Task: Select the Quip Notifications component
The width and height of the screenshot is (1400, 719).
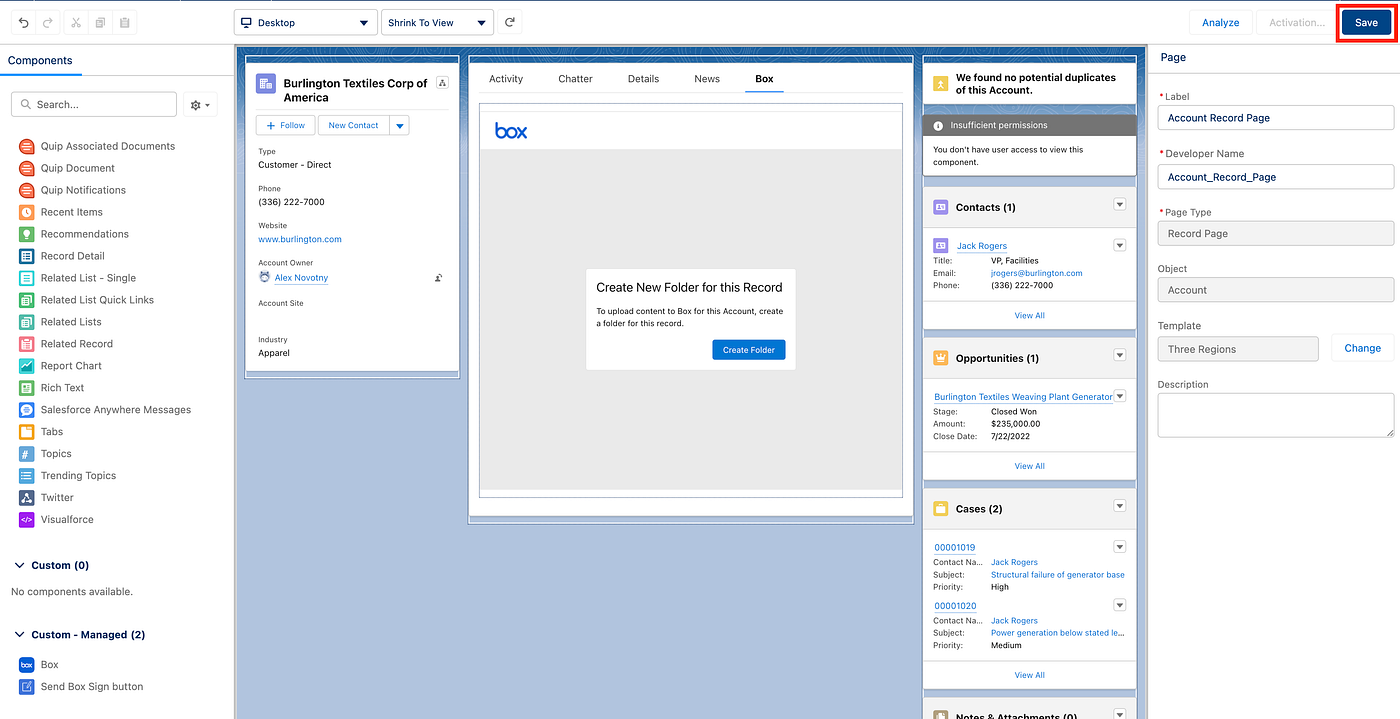Action: 72,190
